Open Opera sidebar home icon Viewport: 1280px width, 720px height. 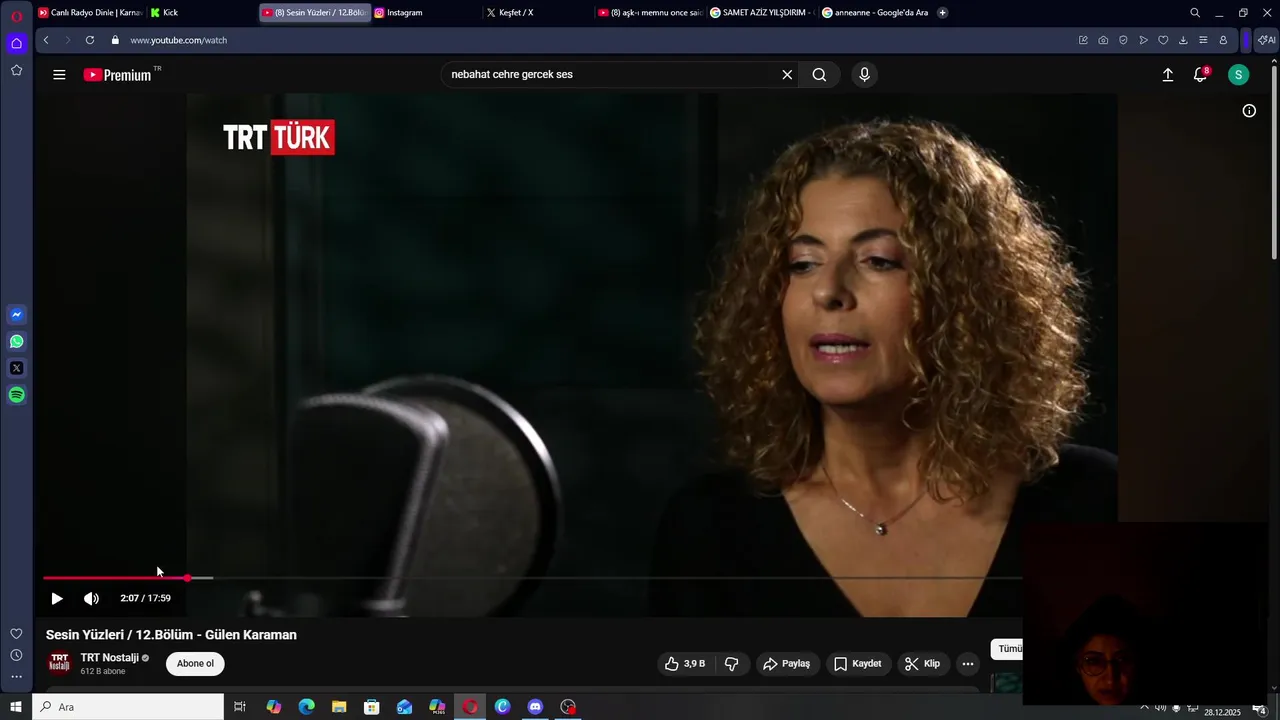click(x=16, y=43)
